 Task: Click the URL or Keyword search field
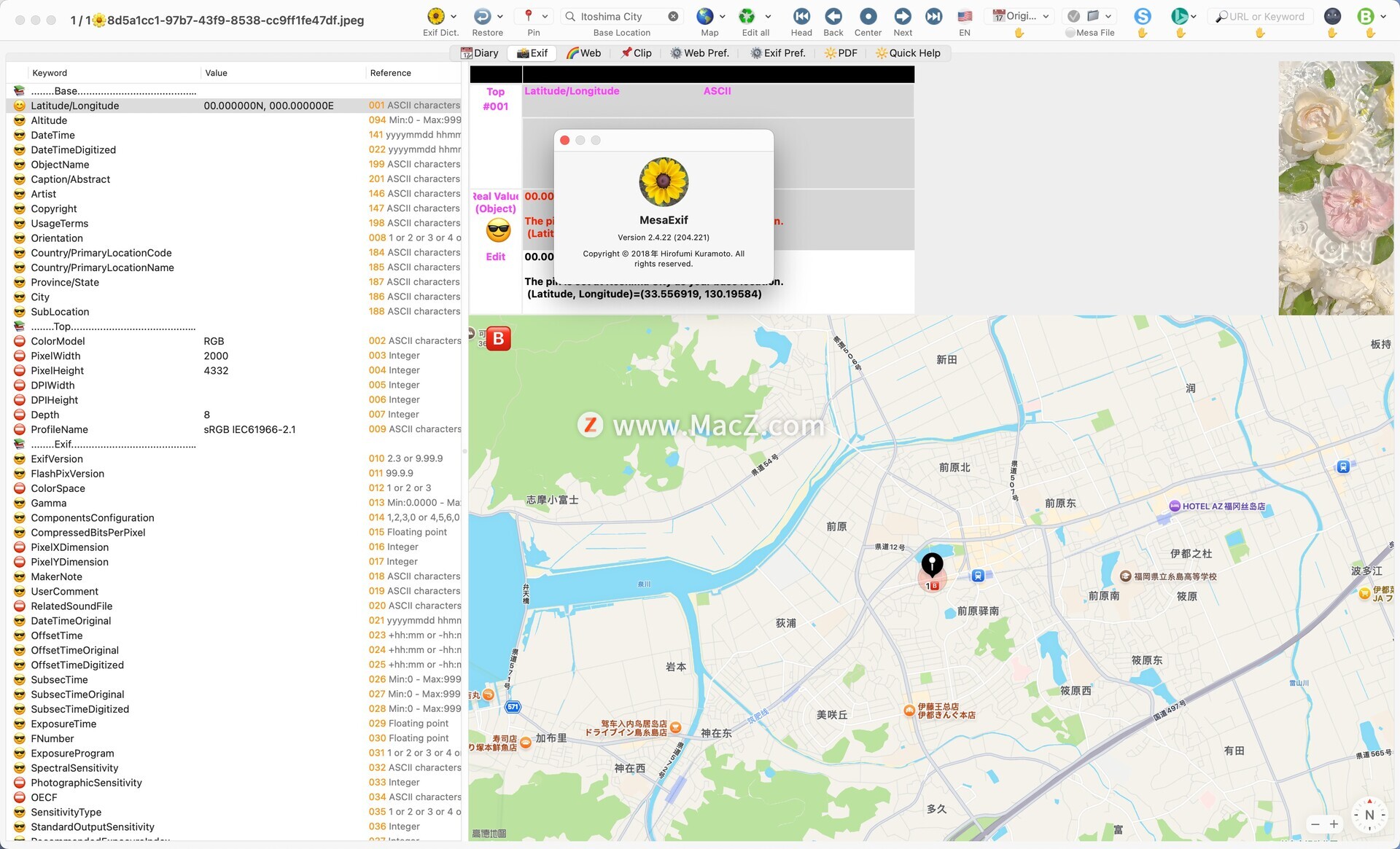click(1260, 16)
